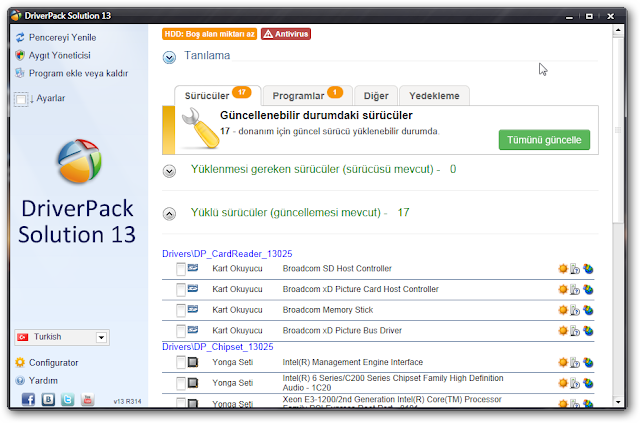Click the info document icon for Broadcom Memory Stick
This screenshot has height=423, width=640.
coord(575,310)
